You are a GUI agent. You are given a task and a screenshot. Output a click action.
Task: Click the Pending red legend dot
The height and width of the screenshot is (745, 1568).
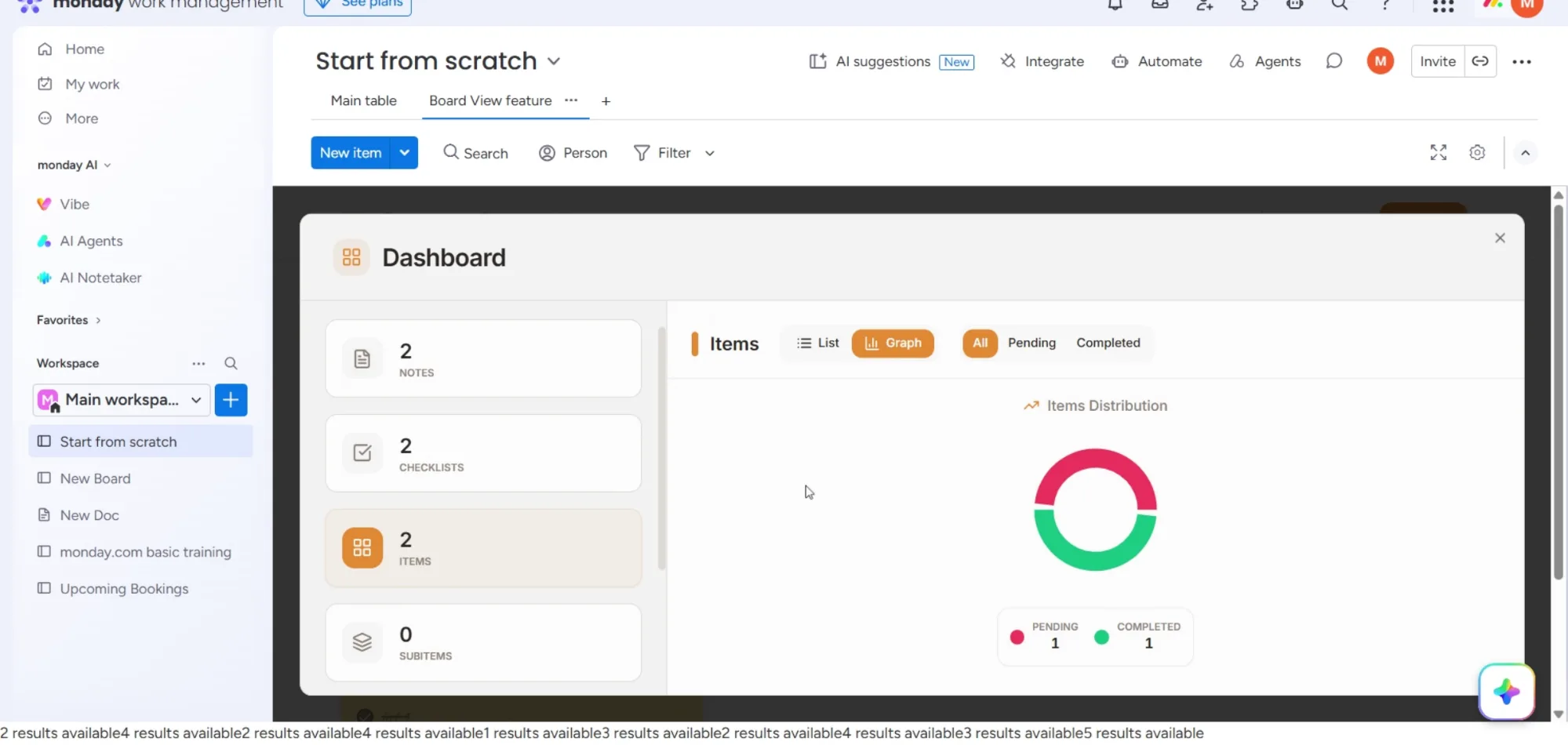(x=1017, y=637)
